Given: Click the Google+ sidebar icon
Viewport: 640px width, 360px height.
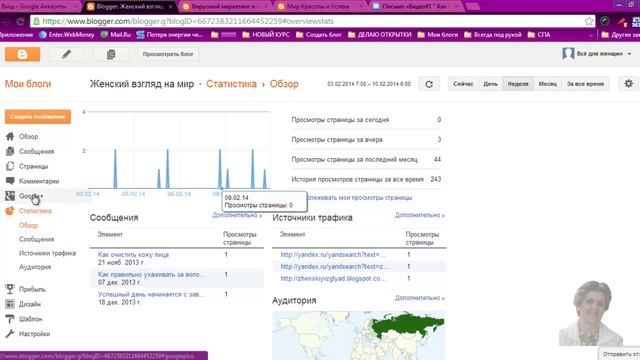Looking at the screenshot, I should coord(10,196).
